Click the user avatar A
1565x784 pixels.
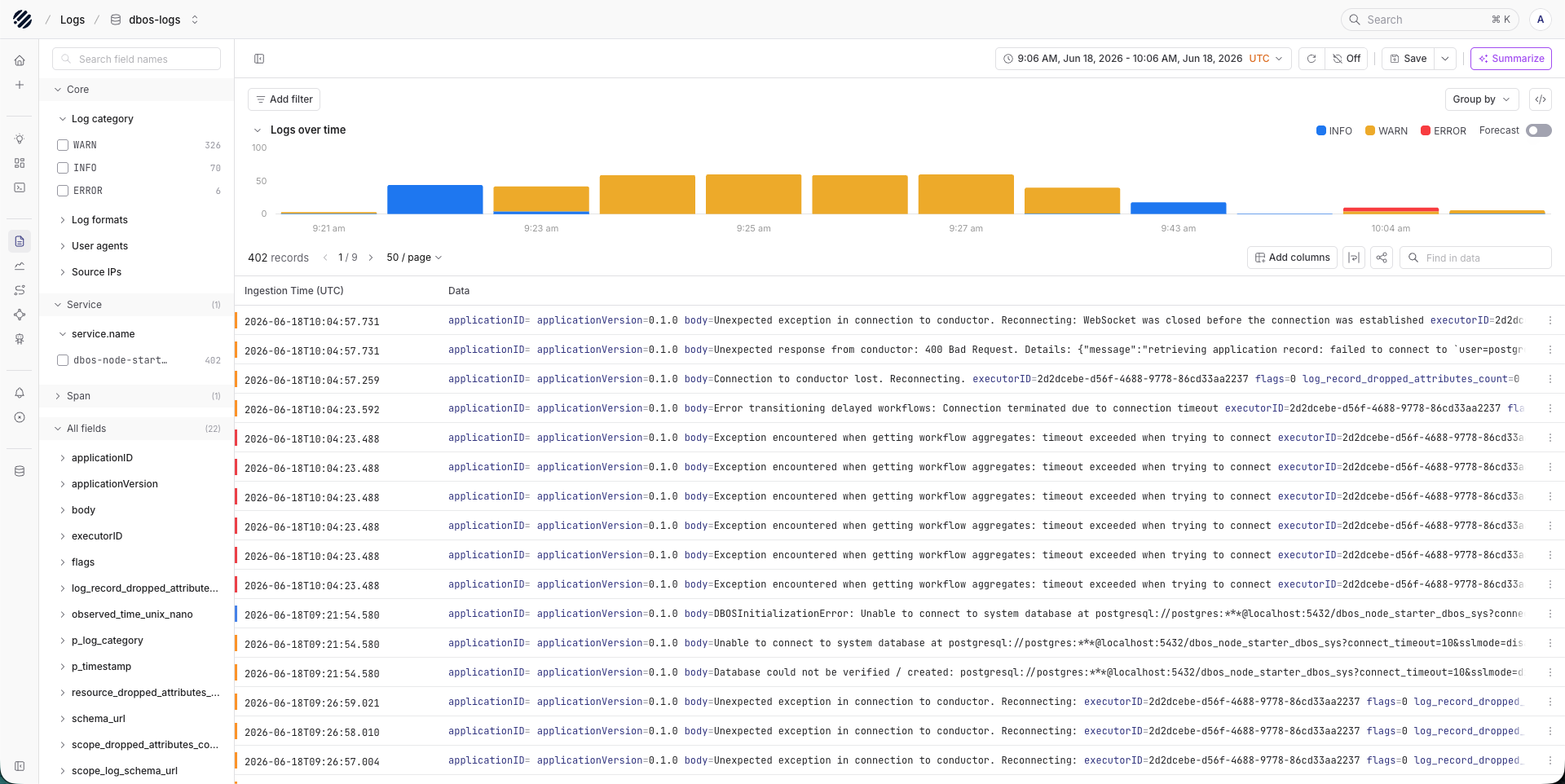[x=1541, y=20]
